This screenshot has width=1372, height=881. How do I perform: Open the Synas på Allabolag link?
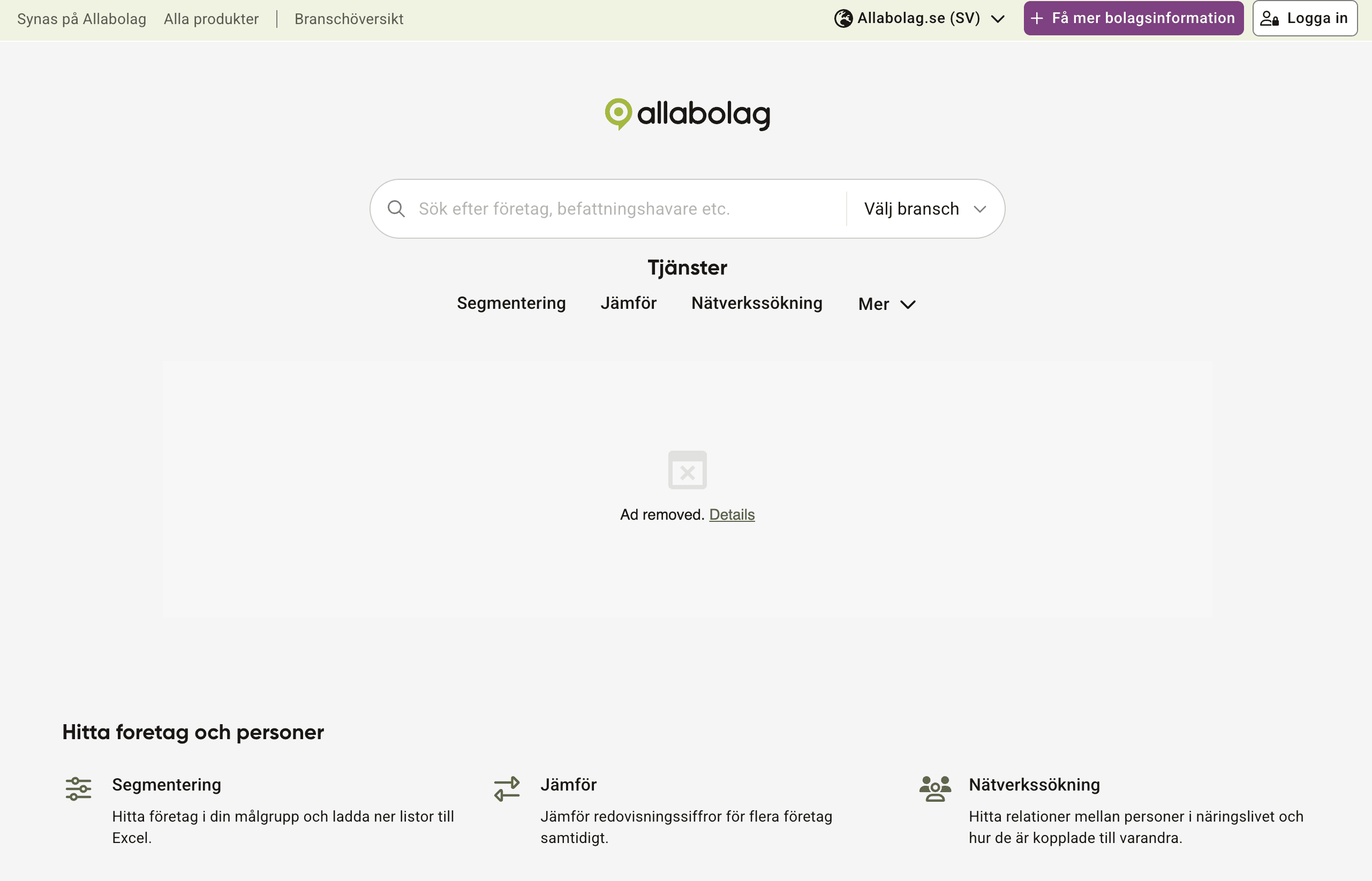point(82,19)
